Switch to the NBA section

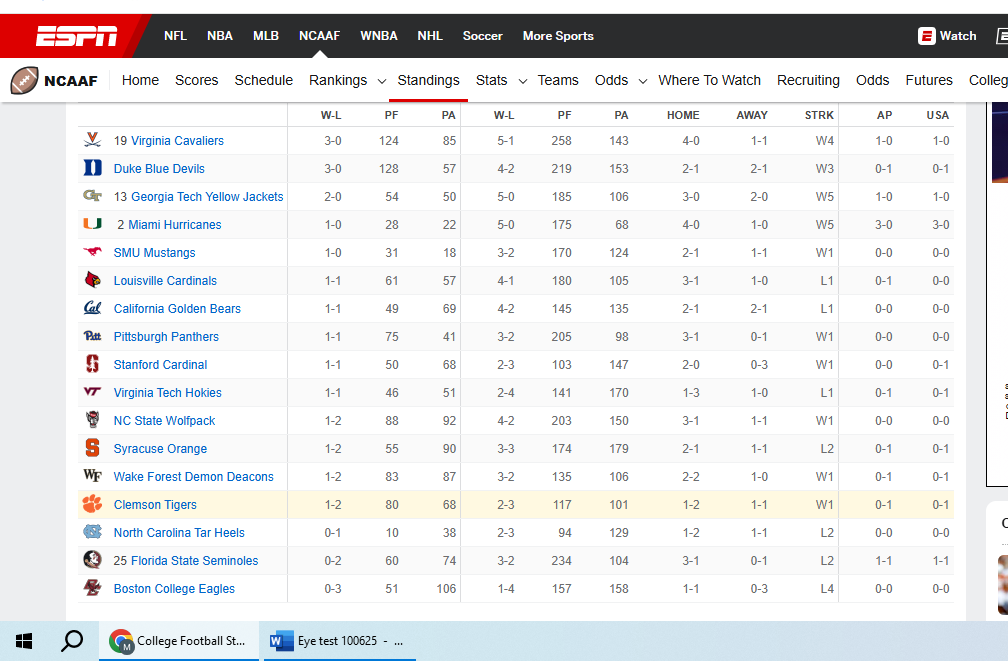pyautogui.click(x=219, y=35)
